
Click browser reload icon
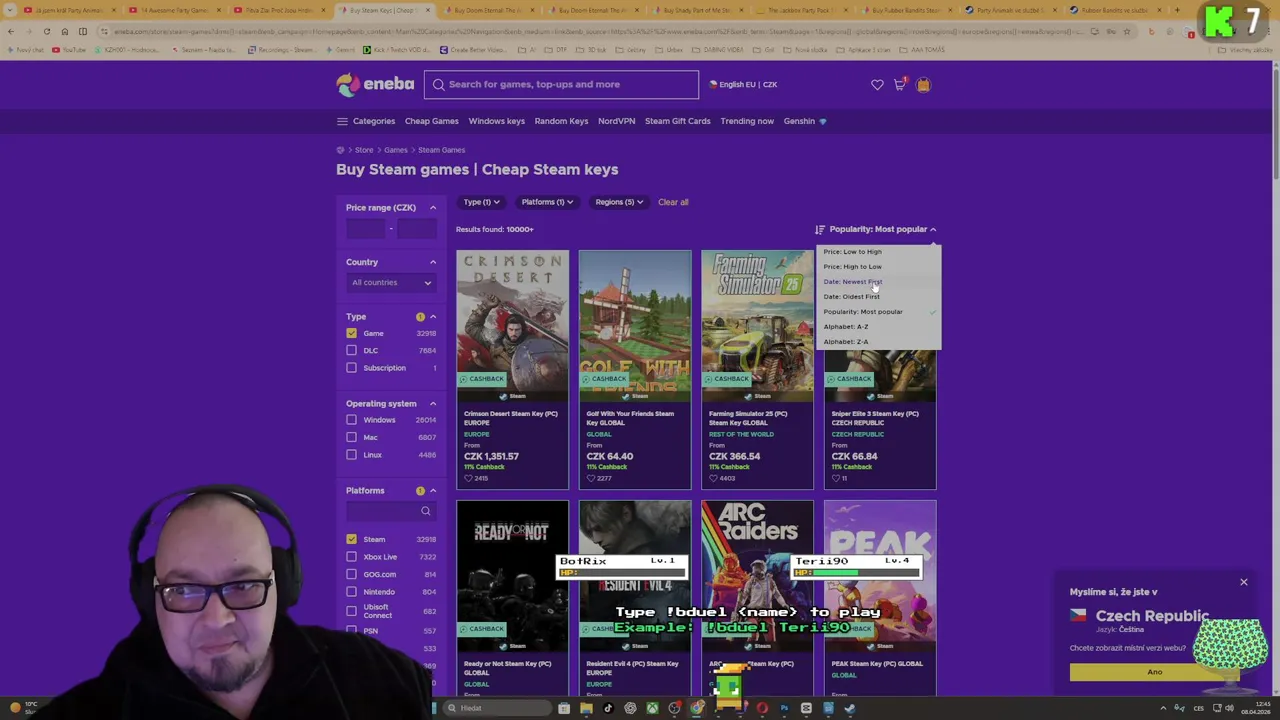(46, 31)
